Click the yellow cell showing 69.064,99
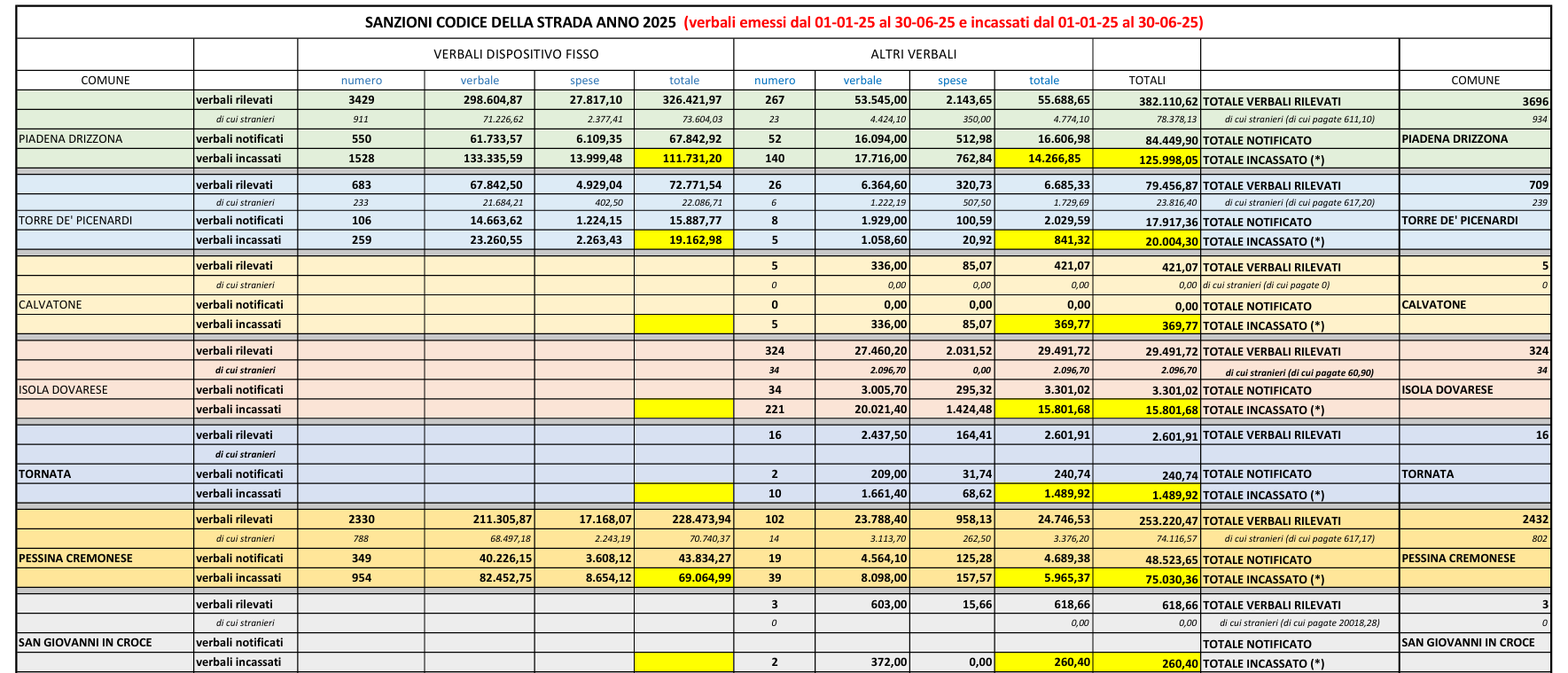Viewport: 1568px width, 673px height. tap(683, 577)
